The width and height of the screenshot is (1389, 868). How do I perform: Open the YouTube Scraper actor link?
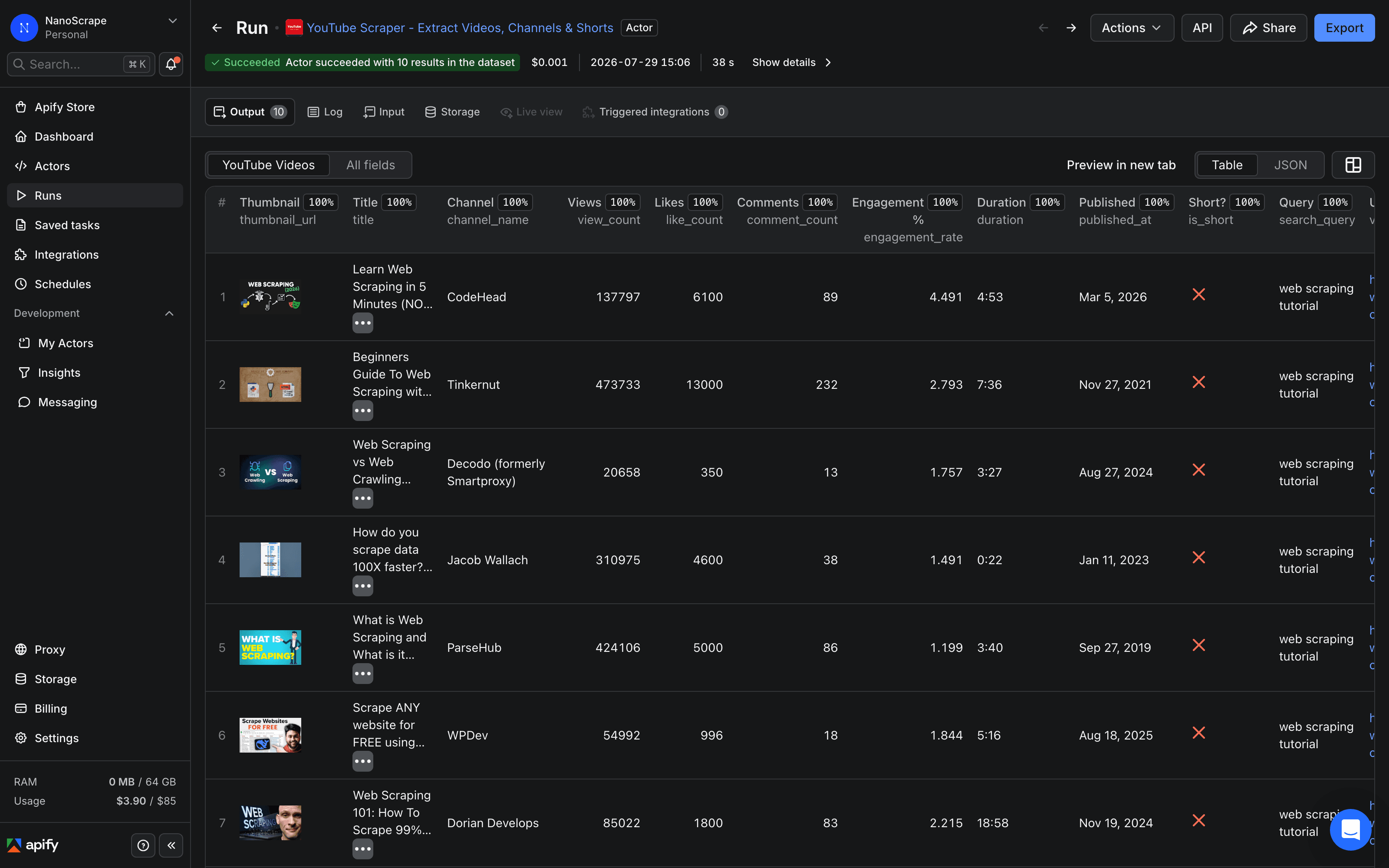click(460, 27)
